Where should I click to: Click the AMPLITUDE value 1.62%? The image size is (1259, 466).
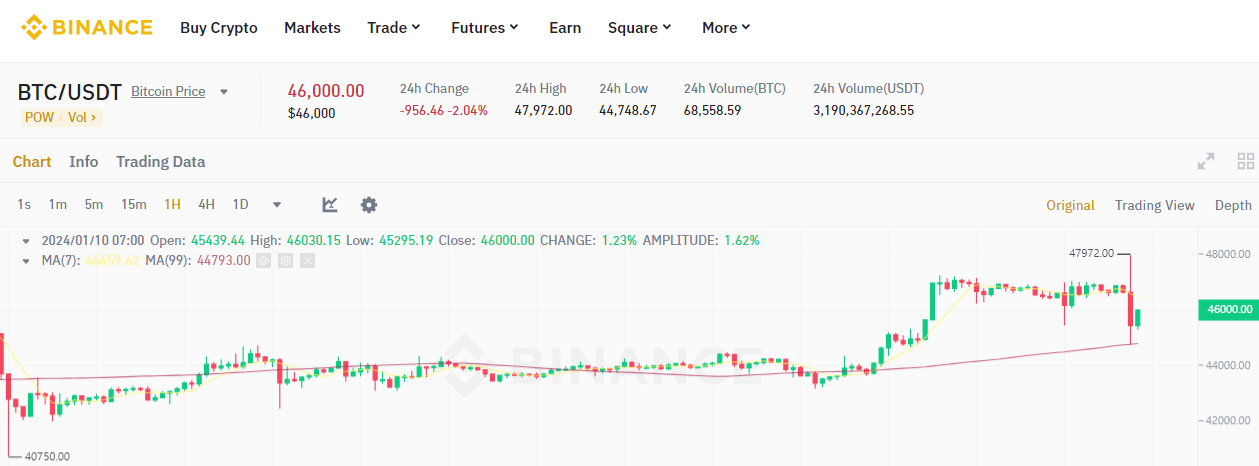pyautogui.click(x=740, y=241)
